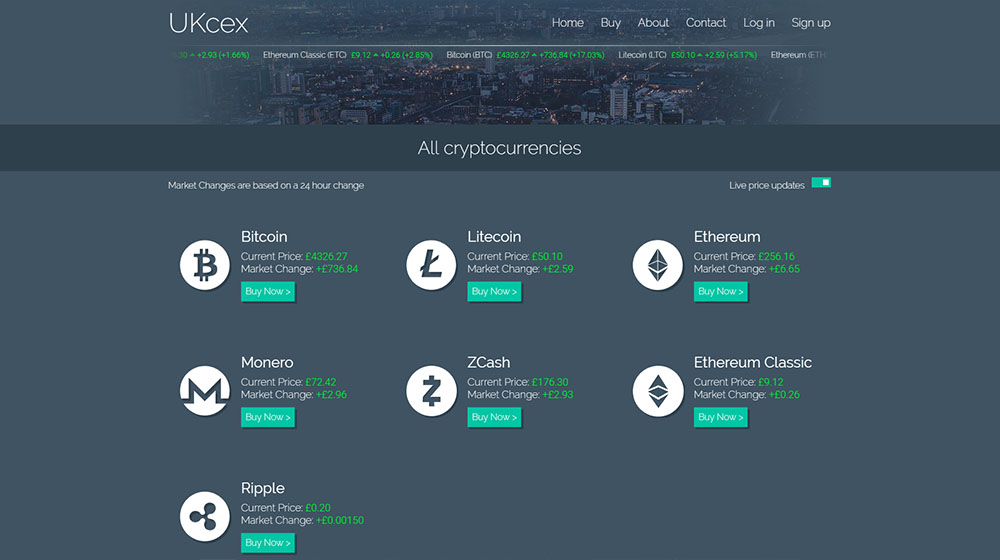This screenshot has width=1000, height=560.
Task: Click Bitcoin current price £4326.27
Action: click(x=327, y=256)
